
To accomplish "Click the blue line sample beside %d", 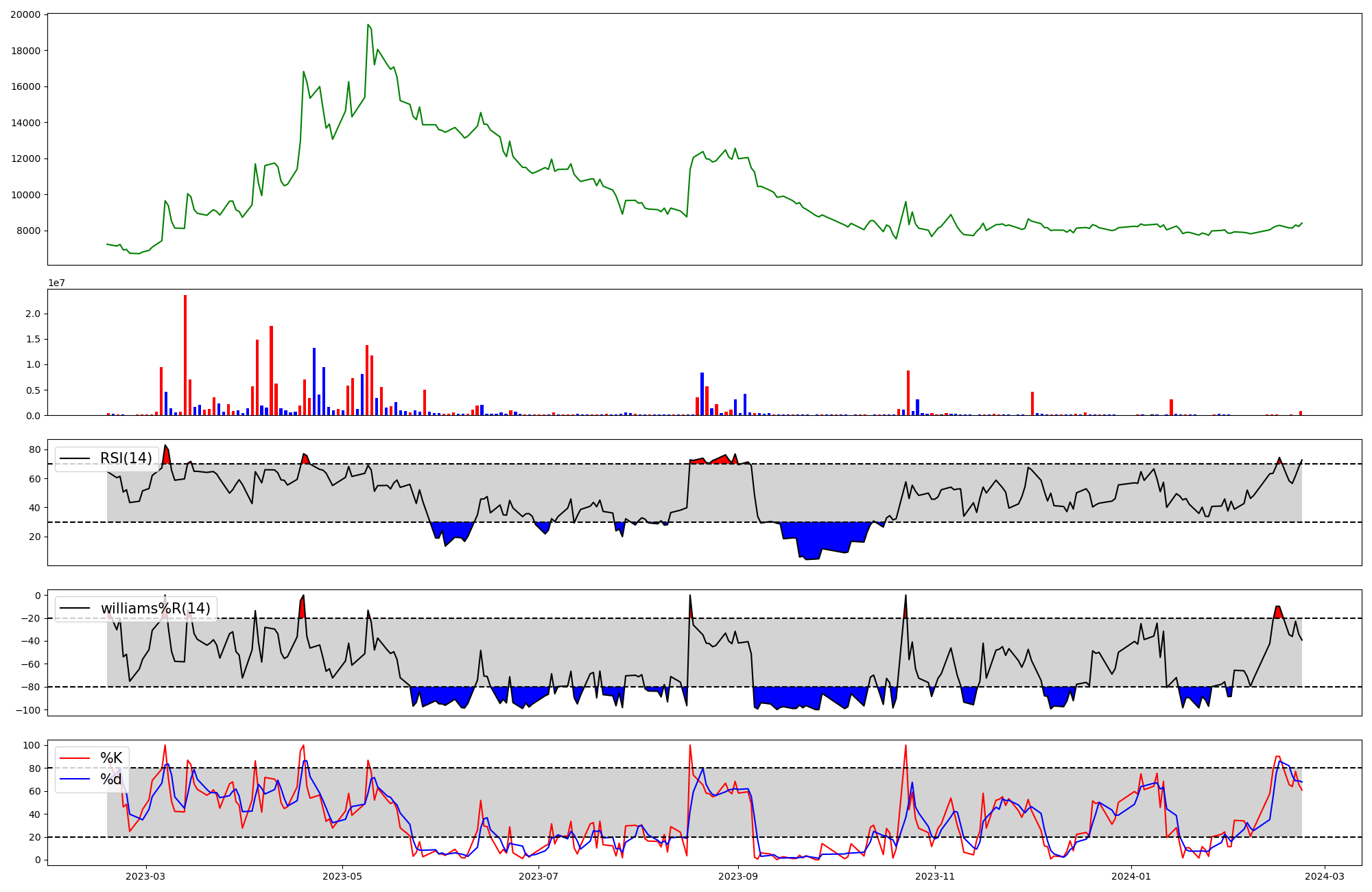I will [75, 779].
